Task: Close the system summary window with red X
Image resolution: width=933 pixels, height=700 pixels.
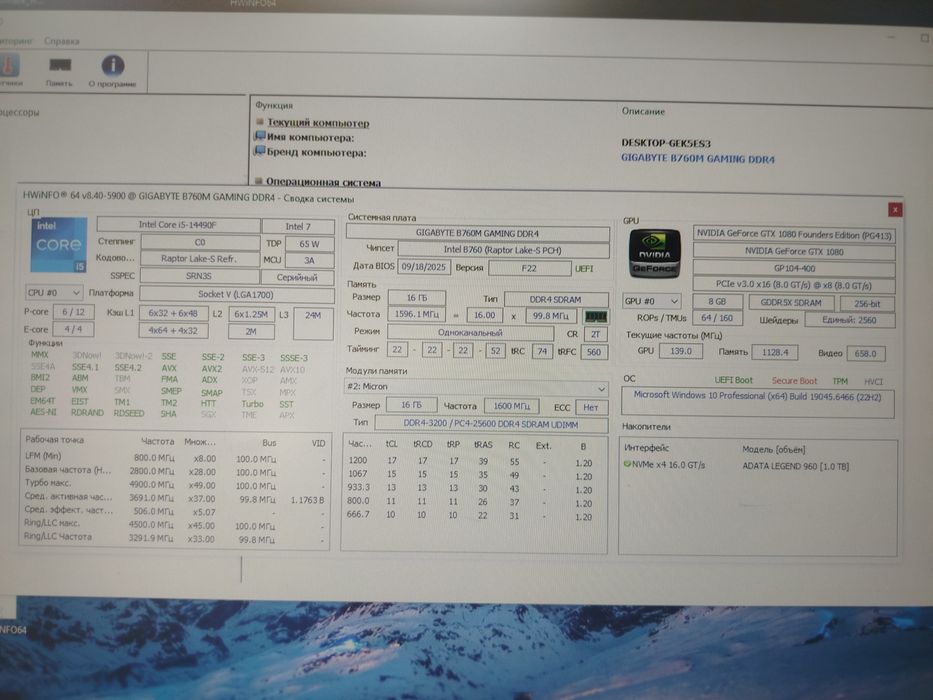Action: click(894, 210)
